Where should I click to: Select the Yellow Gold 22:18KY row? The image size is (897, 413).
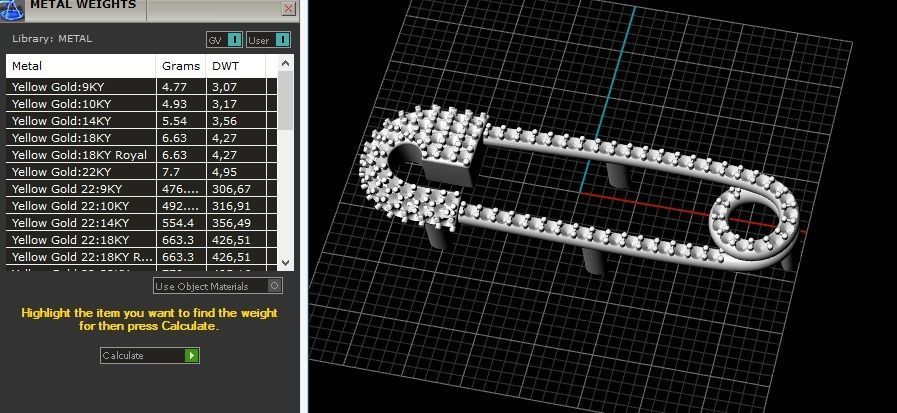click(141, 240)
